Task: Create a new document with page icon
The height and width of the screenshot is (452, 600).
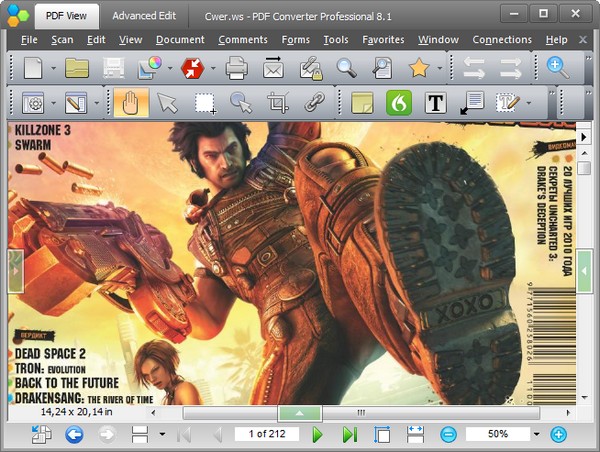Action: (x=33, y=68)
